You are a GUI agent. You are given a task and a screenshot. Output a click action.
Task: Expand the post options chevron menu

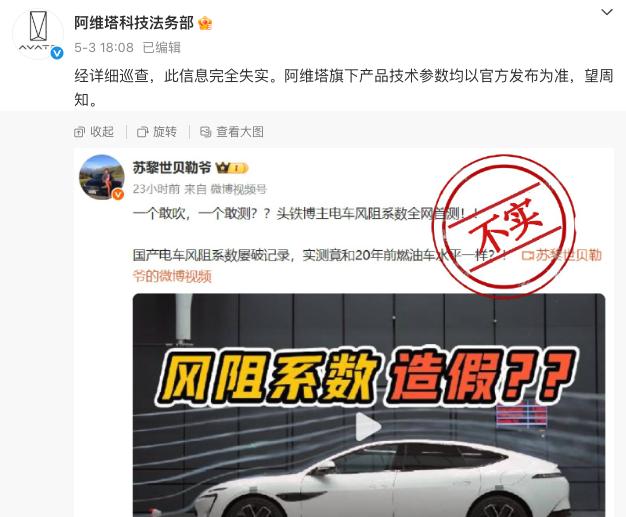607,12
